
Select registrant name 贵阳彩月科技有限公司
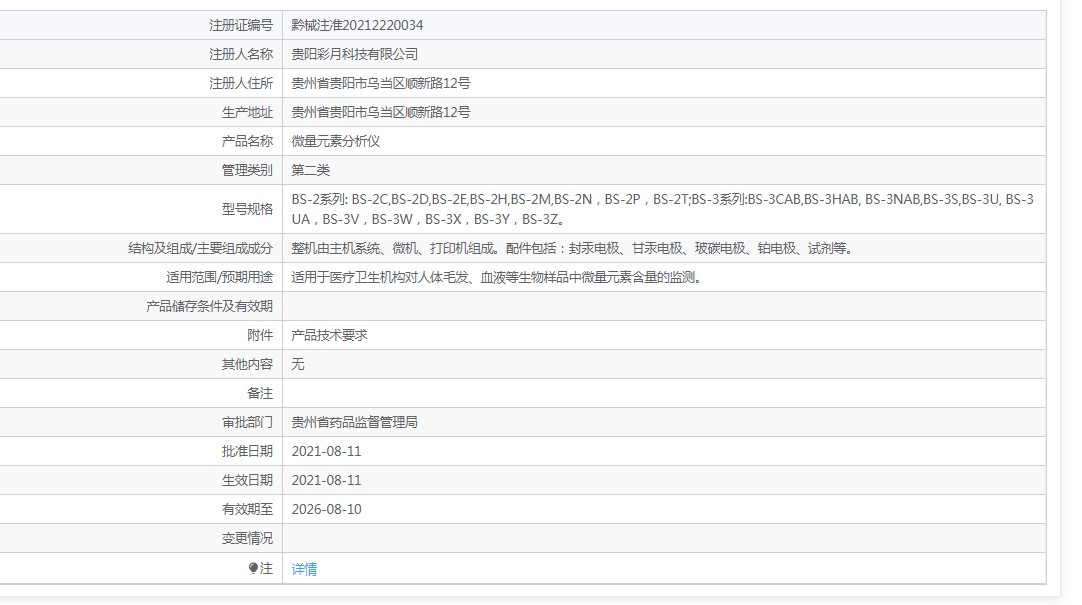[x=354, y=54]
